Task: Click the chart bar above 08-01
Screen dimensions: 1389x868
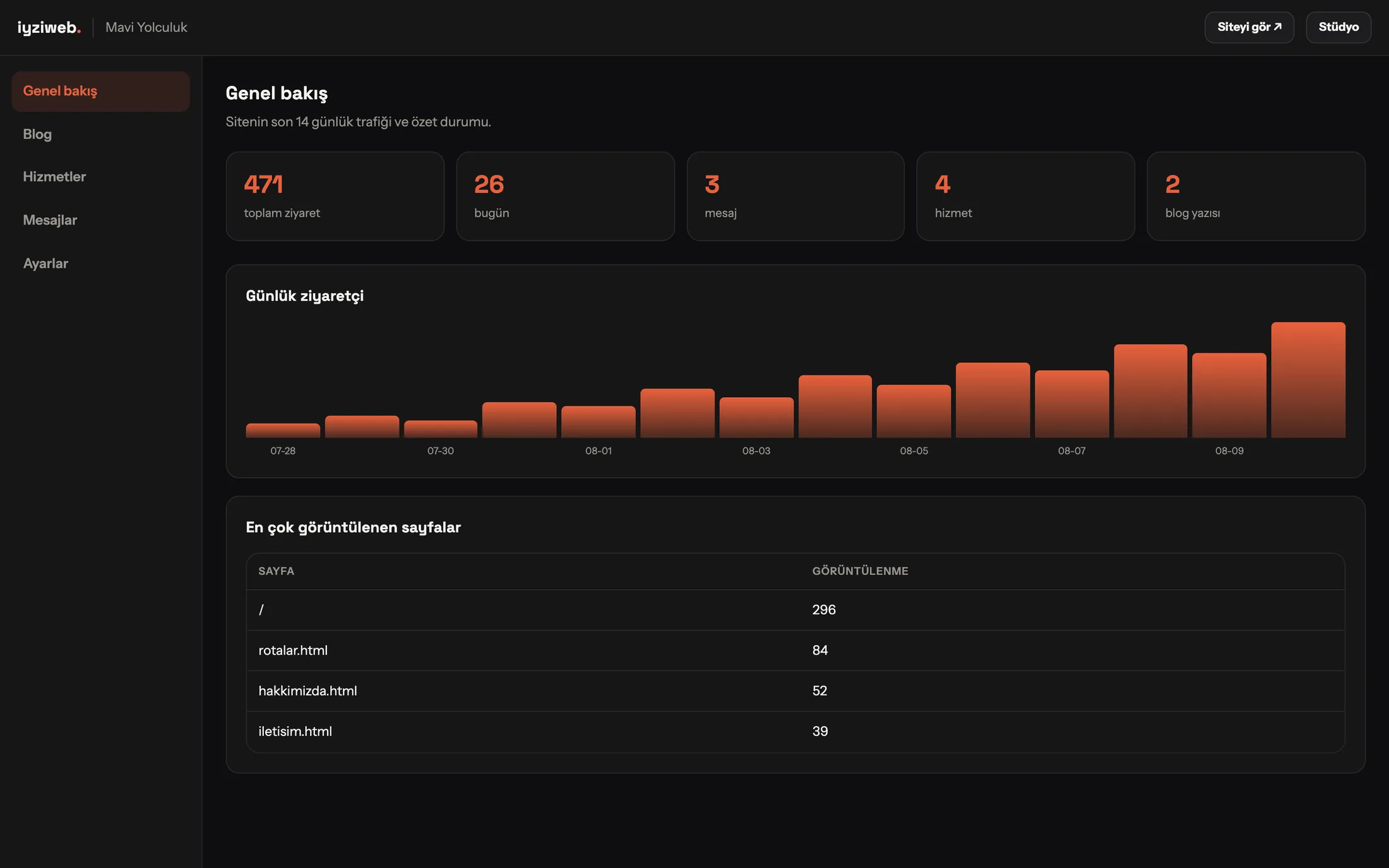Action: [598, 422]
